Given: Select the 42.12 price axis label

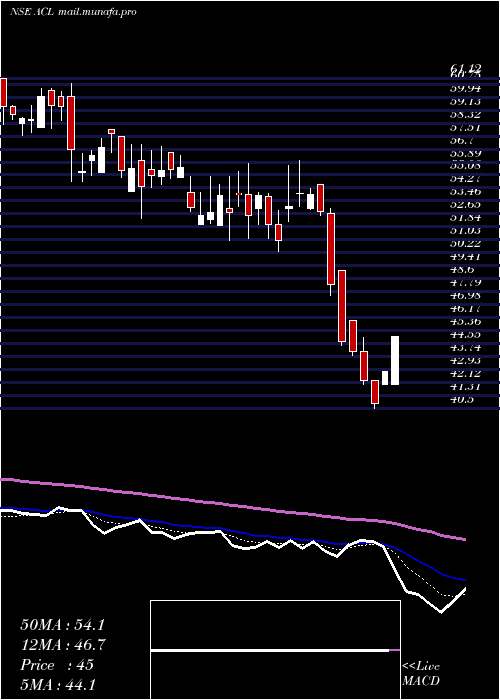Looking at the screenshot, I should click(x=466, y=373).
